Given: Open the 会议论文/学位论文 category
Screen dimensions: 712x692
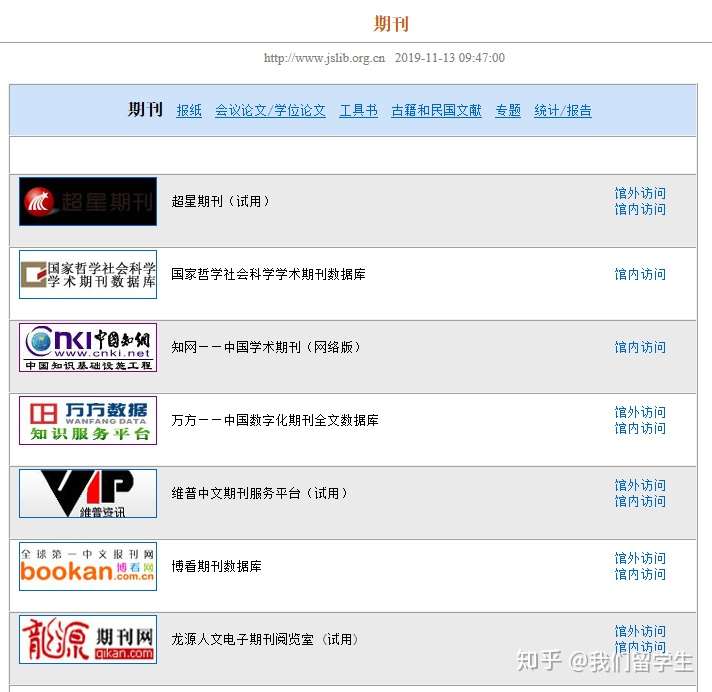Looking at the screenshot, I should click(270, 110).
